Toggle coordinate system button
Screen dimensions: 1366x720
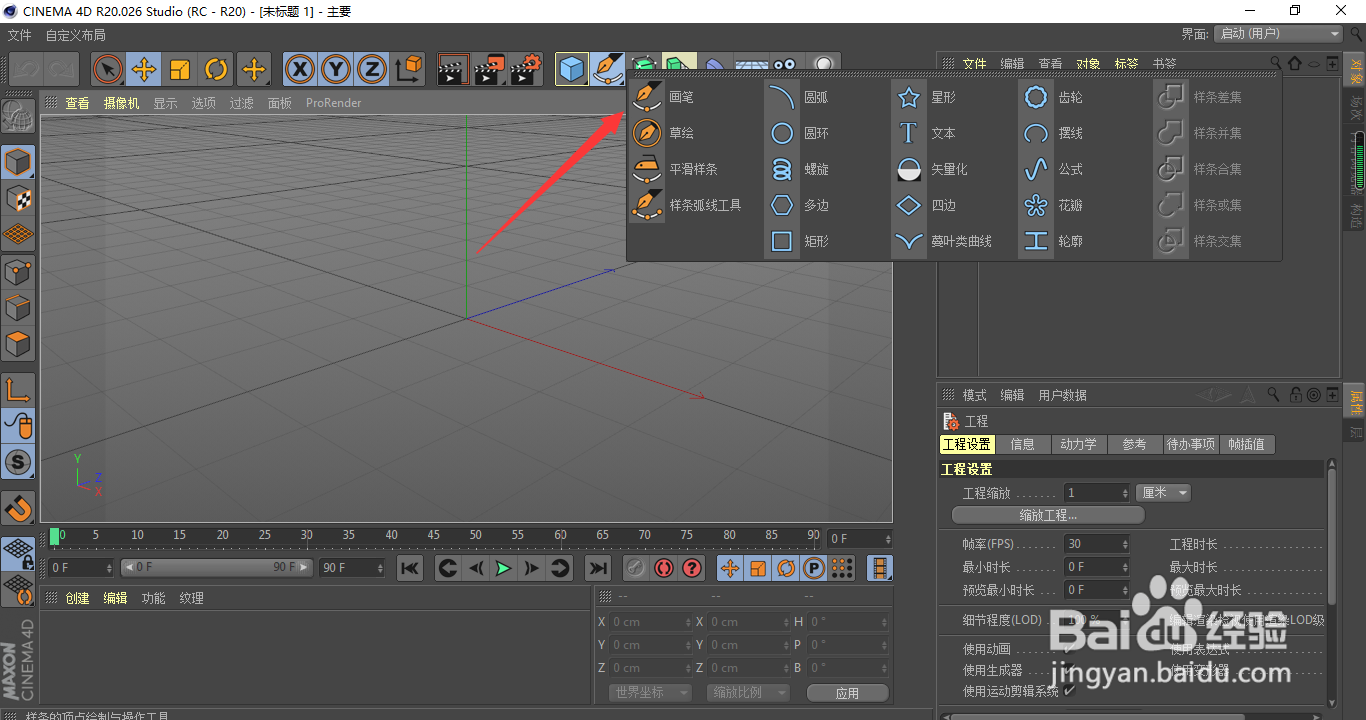(x=409, y=69)
